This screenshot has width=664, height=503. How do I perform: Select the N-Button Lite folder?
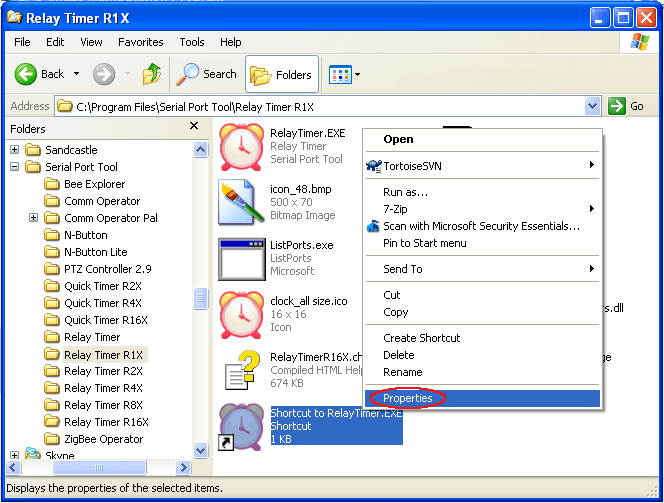point(96,252)
